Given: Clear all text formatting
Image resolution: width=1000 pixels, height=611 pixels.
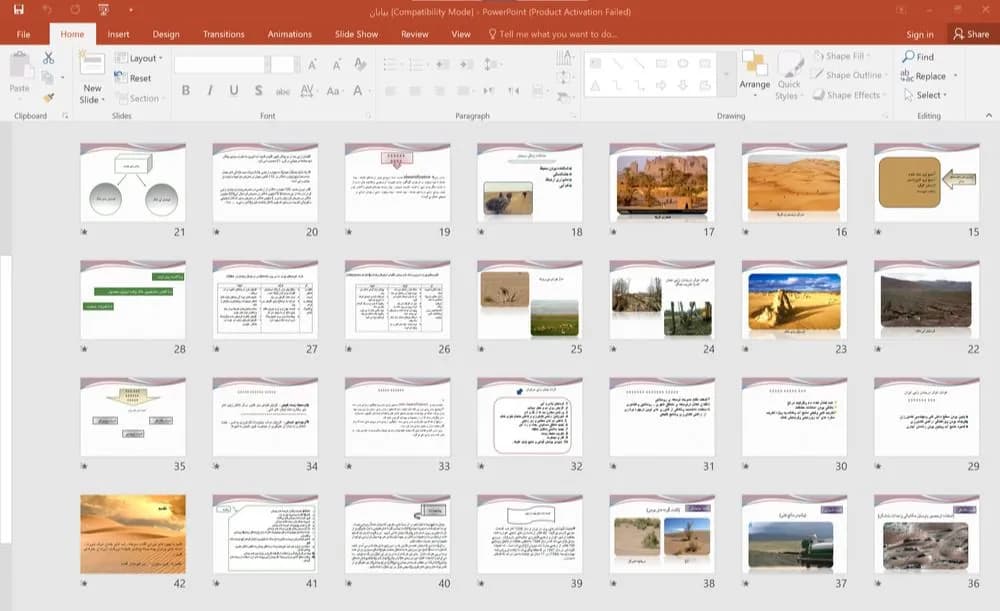Looking at the screenshot, I should [x=360, y=64].
